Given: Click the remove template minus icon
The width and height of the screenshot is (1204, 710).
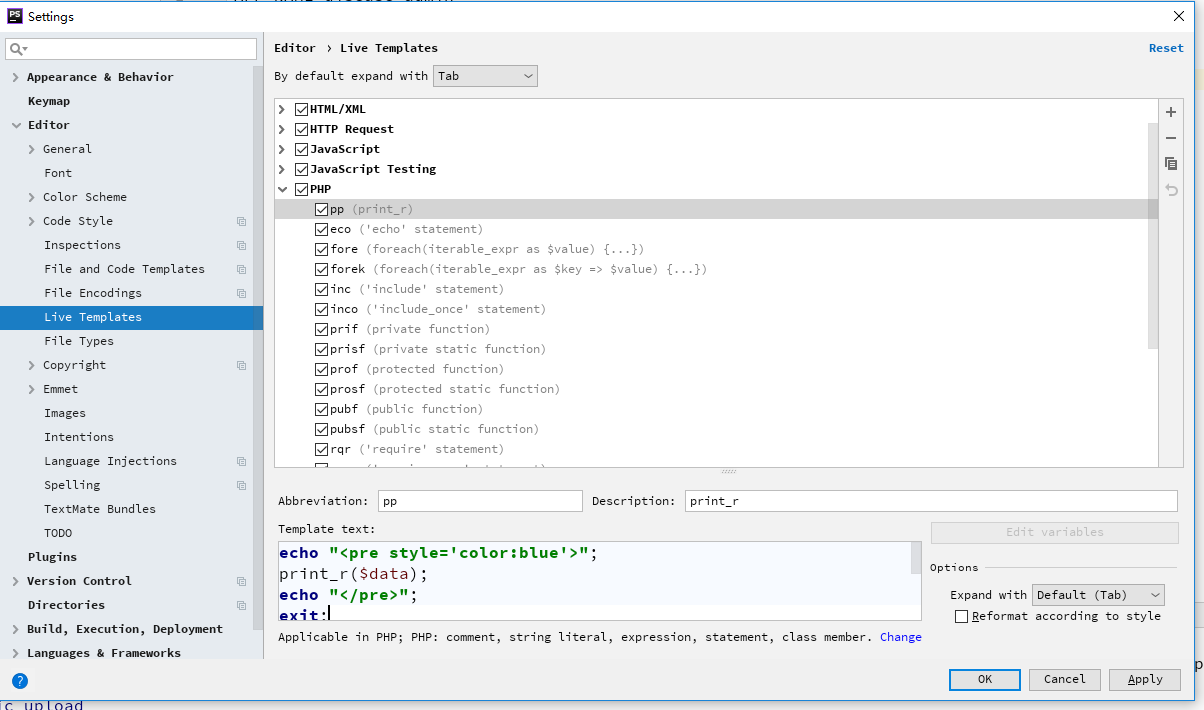Looking at the screenshot, I should (x=1171, y=138).
